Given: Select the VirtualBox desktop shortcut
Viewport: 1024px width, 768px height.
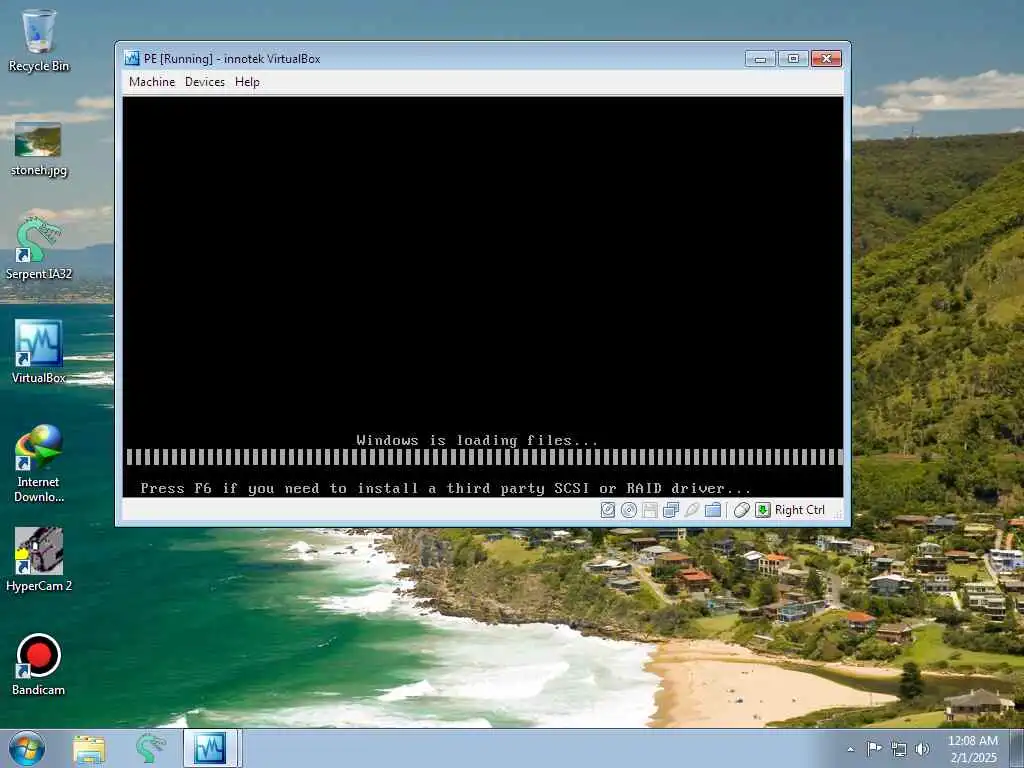Looking at the screenshot, I should click(39, 351).
